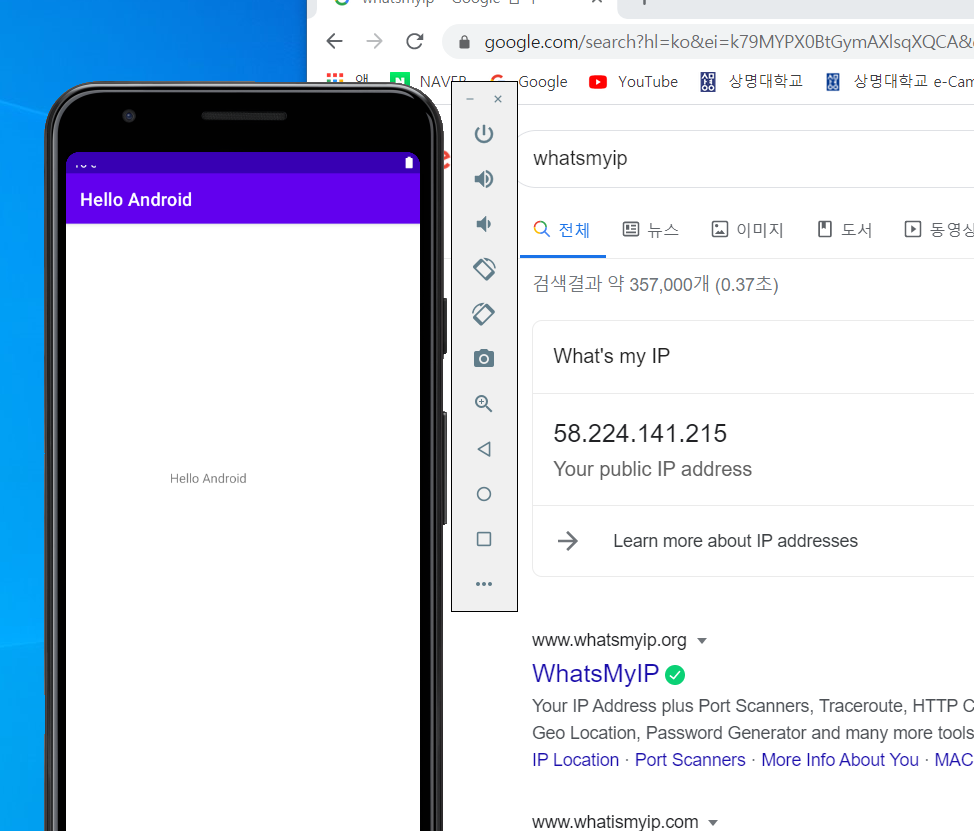Screen dimensions: 974x831
Task: Tap the emulator Overview square button
Action: (484, 538)
